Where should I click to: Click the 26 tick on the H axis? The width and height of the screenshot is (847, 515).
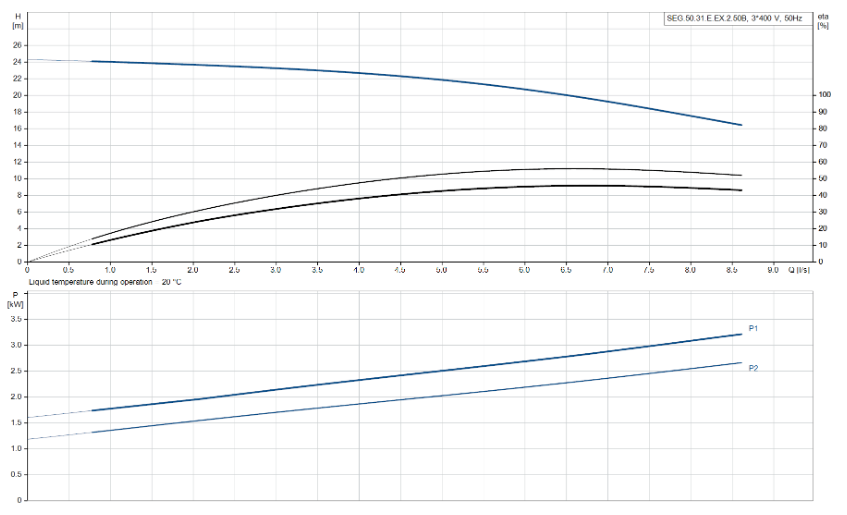17,45
